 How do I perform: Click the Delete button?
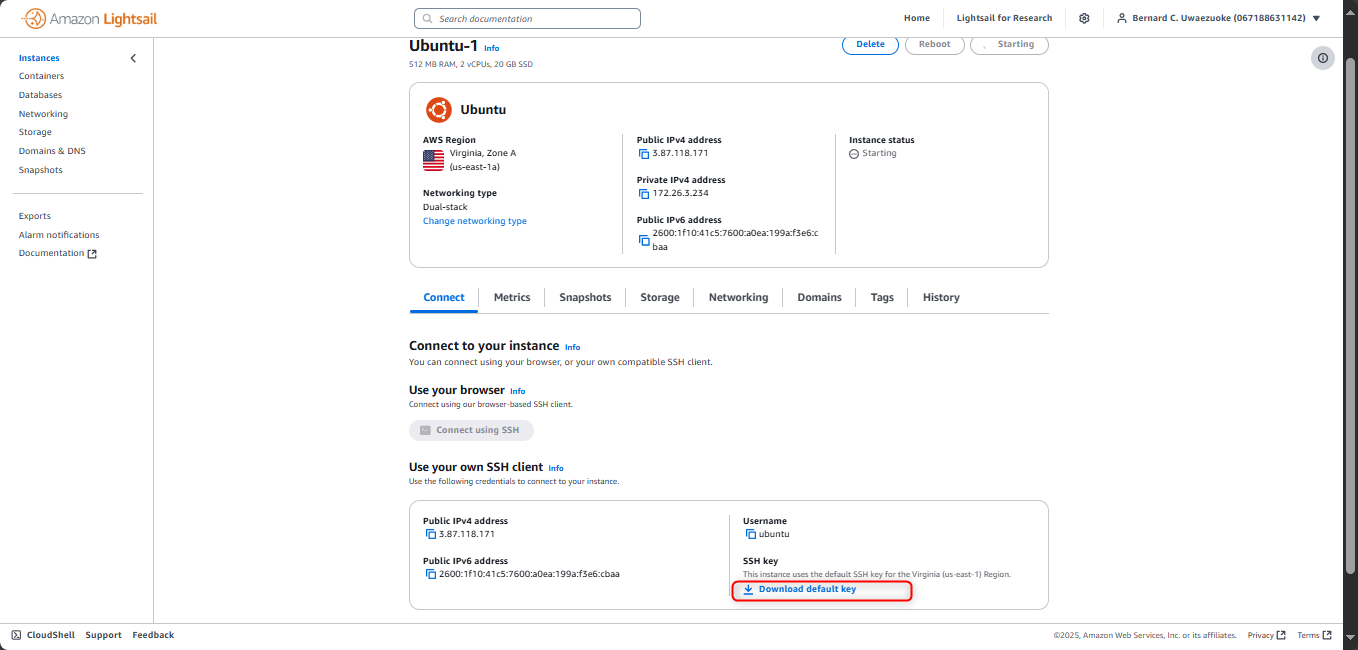pyautogui.click(x=871, y=44)
